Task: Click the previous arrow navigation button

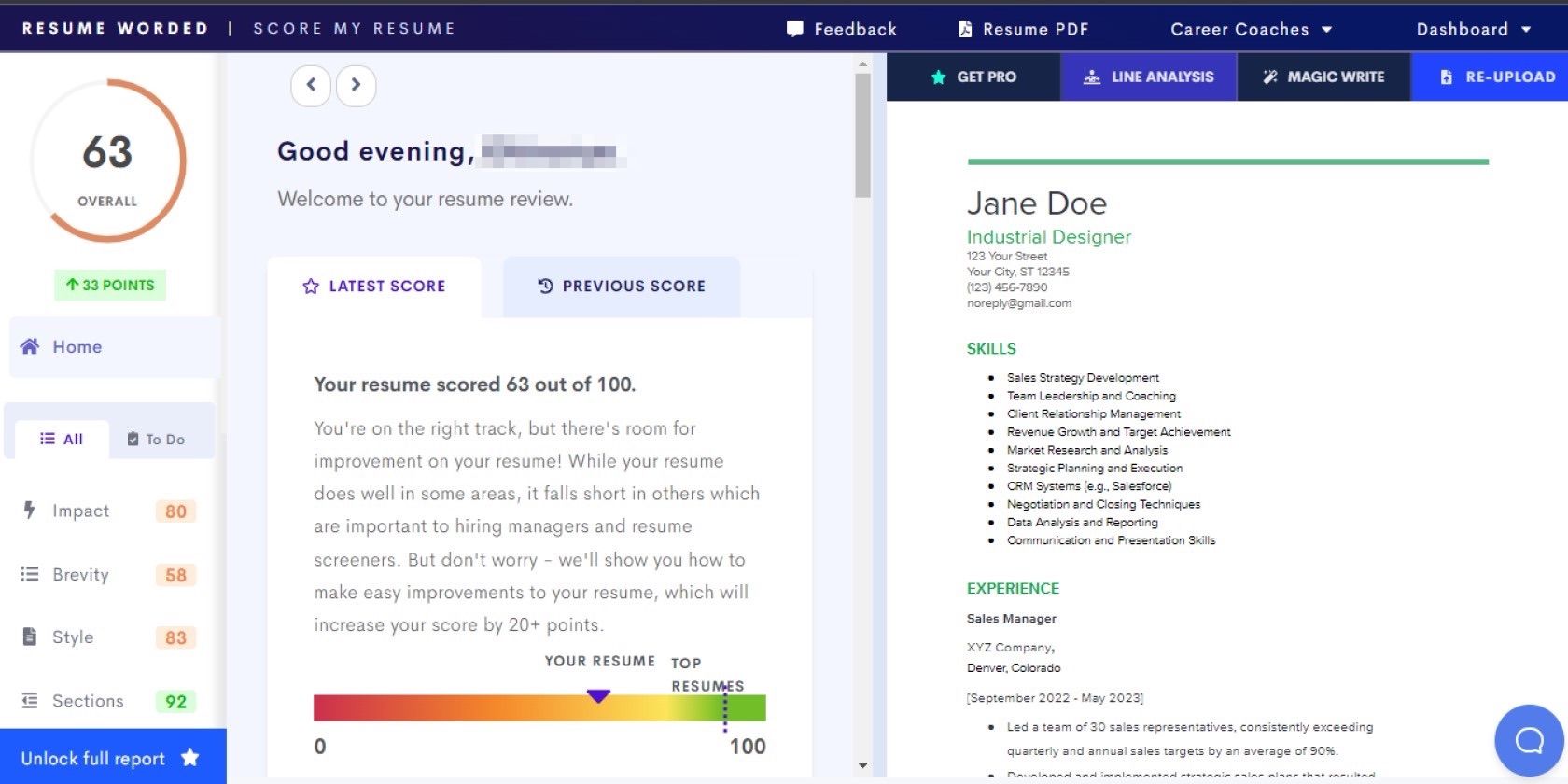Action: pos(311,85)
